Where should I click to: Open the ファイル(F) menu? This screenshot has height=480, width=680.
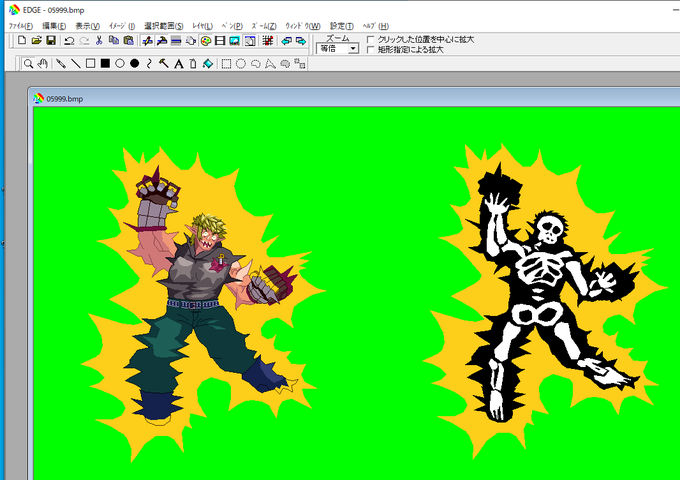(x=21, y=26)
